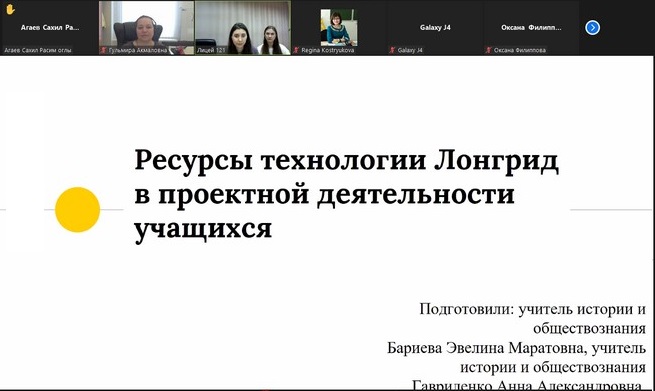Click 'Гавриленко Анна Александровна' text
Screen dimensions: 655x391
526,385
